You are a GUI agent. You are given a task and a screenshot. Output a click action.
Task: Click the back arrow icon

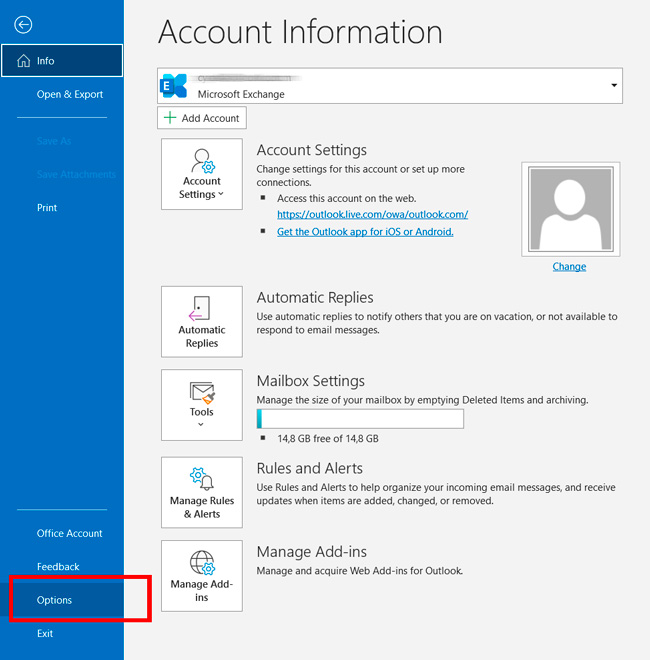(23, 24)
